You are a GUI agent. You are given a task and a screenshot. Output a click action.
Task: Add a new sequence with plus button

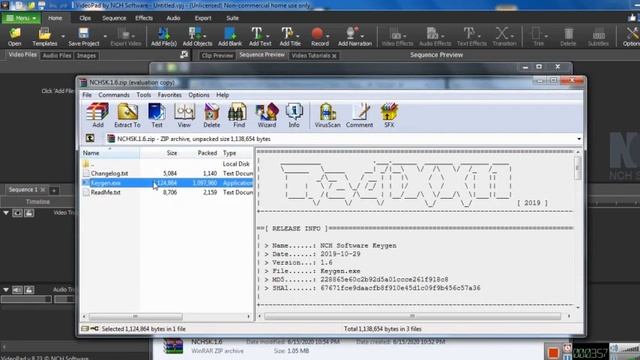pyautogui.click(x=54, y=190)
